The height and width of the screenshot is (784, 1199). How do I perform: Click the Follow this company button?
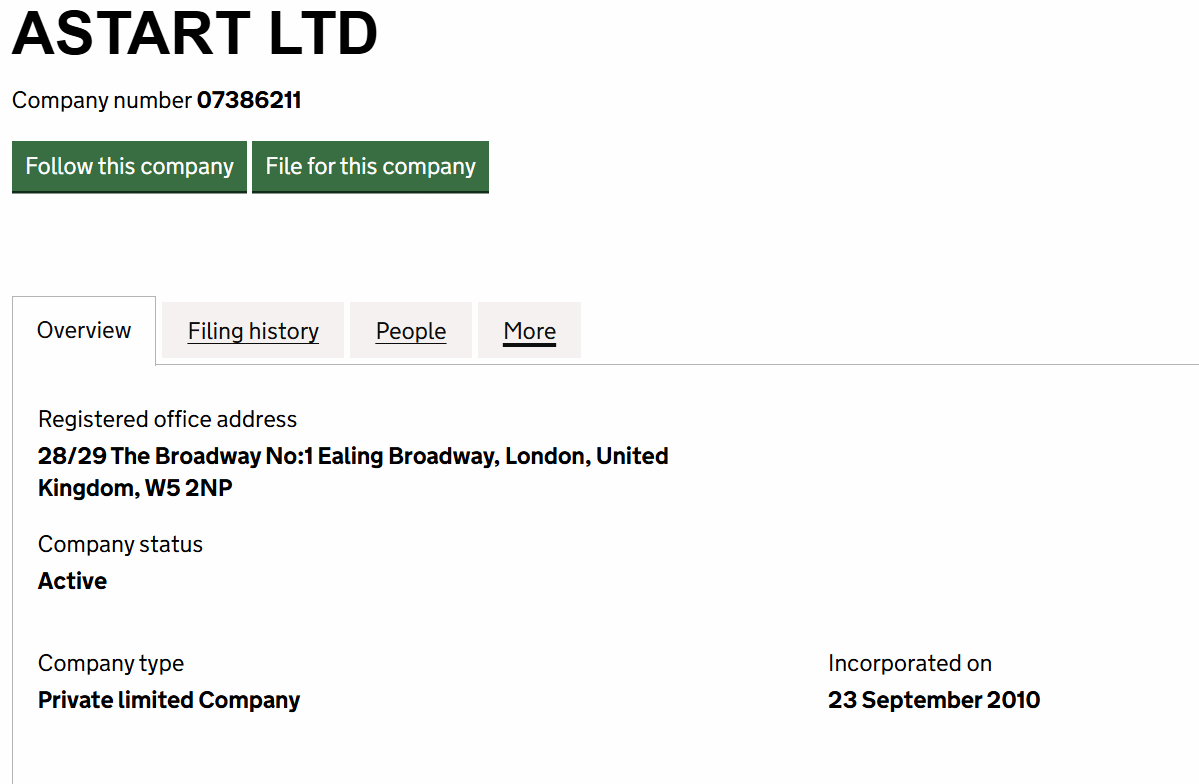pyautogui.click(x=129, y=167)
